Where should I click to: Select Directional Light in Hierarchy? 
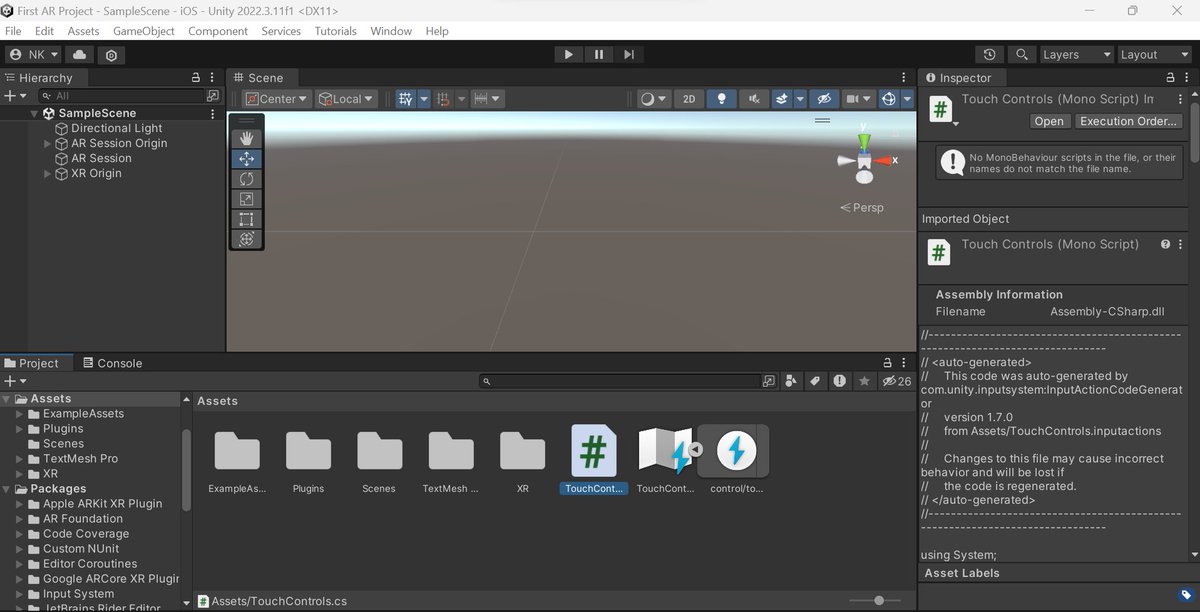click(116, 128)
